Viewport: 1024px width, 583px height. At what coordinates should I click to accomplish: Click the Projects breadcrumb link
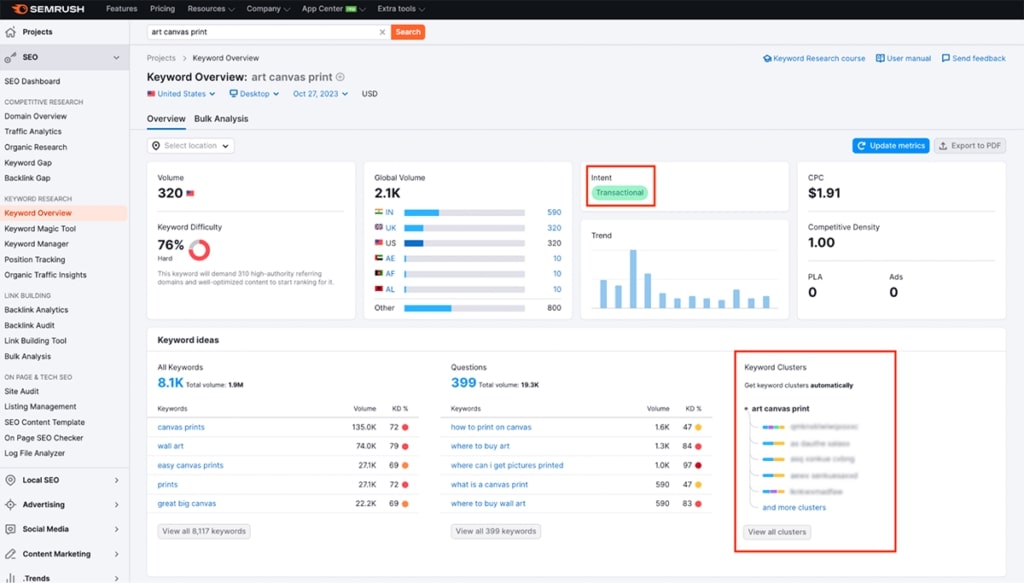161,58
